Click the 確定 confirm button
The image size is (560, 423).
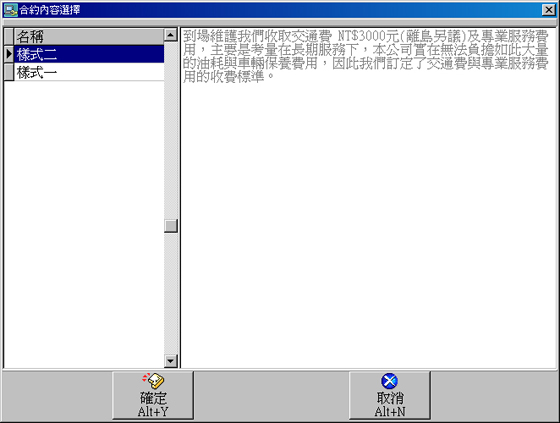(153, 395)
